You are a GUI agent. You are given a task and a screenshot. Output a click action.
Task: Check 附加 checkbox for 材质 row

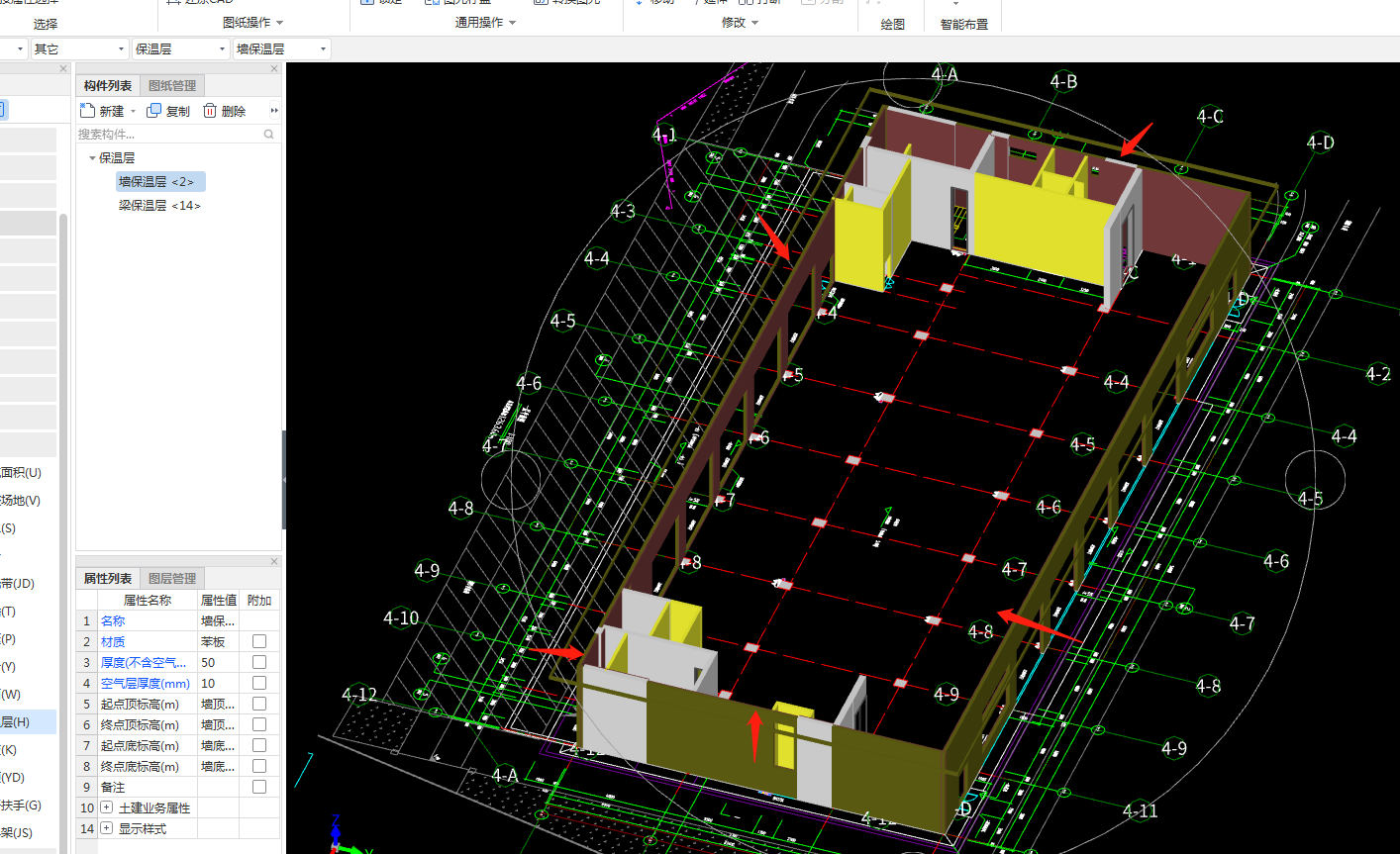pos(259,641)
